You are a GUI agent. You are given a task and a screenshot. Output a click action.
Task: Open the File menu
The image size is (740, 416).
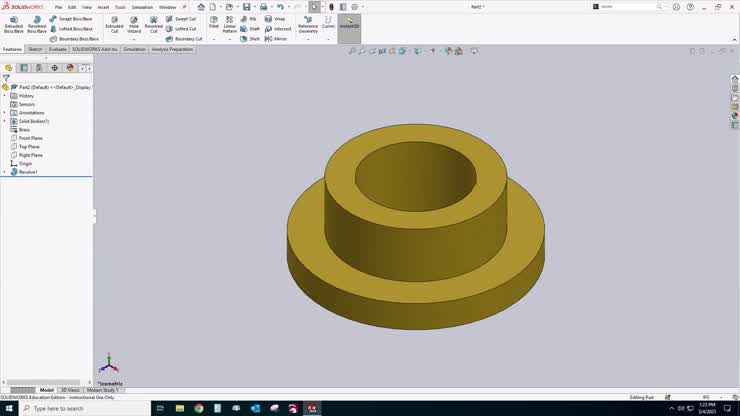[x=59, y=7]
